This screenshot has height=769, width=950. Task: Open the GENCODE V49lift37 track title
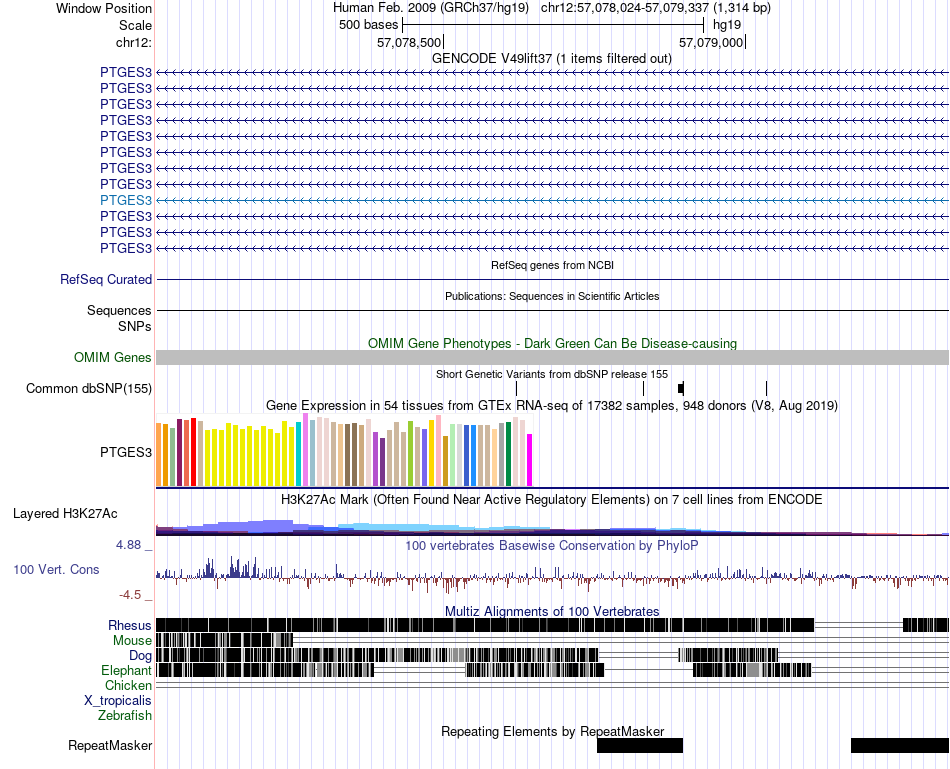pyautogui.click(x=551, y=59)
